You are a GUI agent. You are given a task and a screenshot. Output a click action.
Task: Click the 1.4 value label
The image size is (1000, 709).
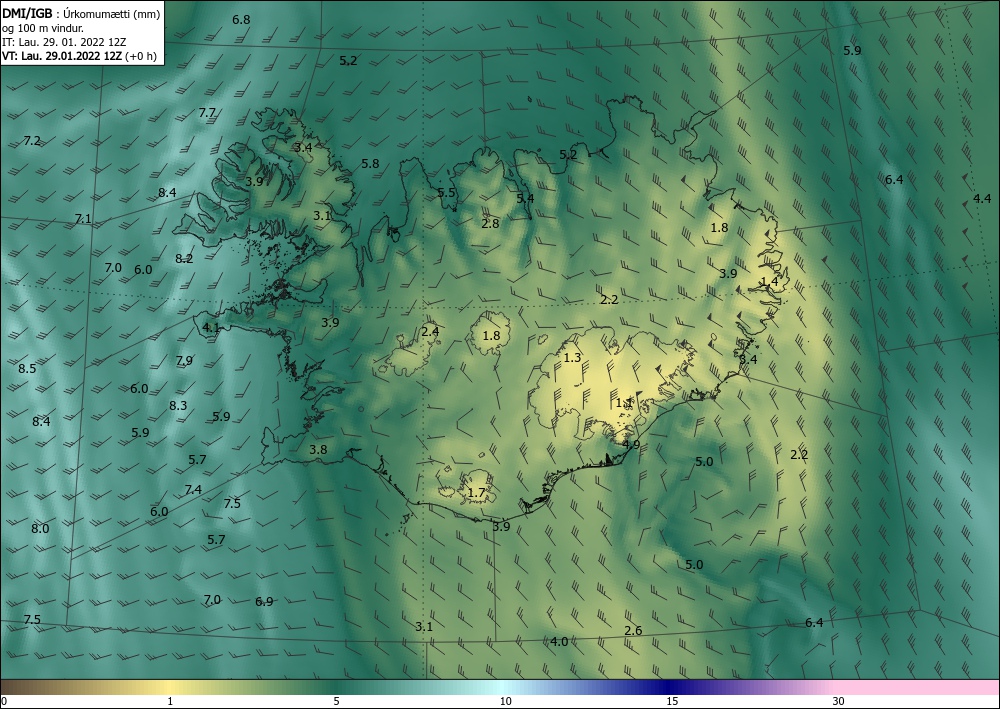pyautogui.click(x=770, y=282)
